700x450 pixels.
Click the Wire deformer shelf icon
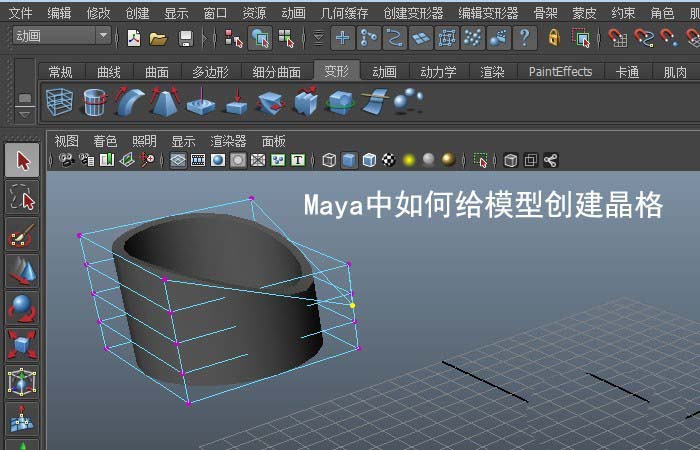tap(375, 101)
